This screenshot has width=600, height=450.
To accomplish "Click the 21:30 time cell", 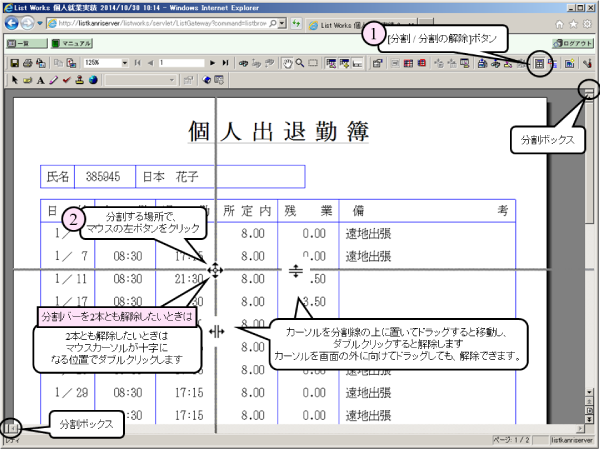I will pyautogui.click(x=189, y=279).
